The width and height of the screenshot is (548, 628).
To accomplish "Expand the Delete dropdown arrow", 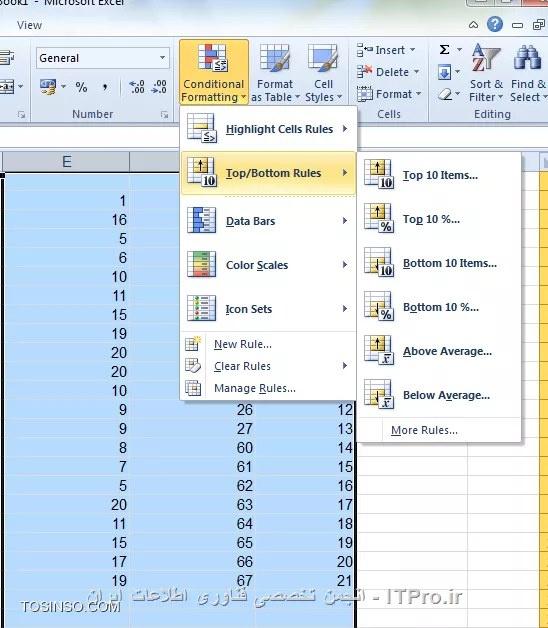I will click(x=417, y=72).
